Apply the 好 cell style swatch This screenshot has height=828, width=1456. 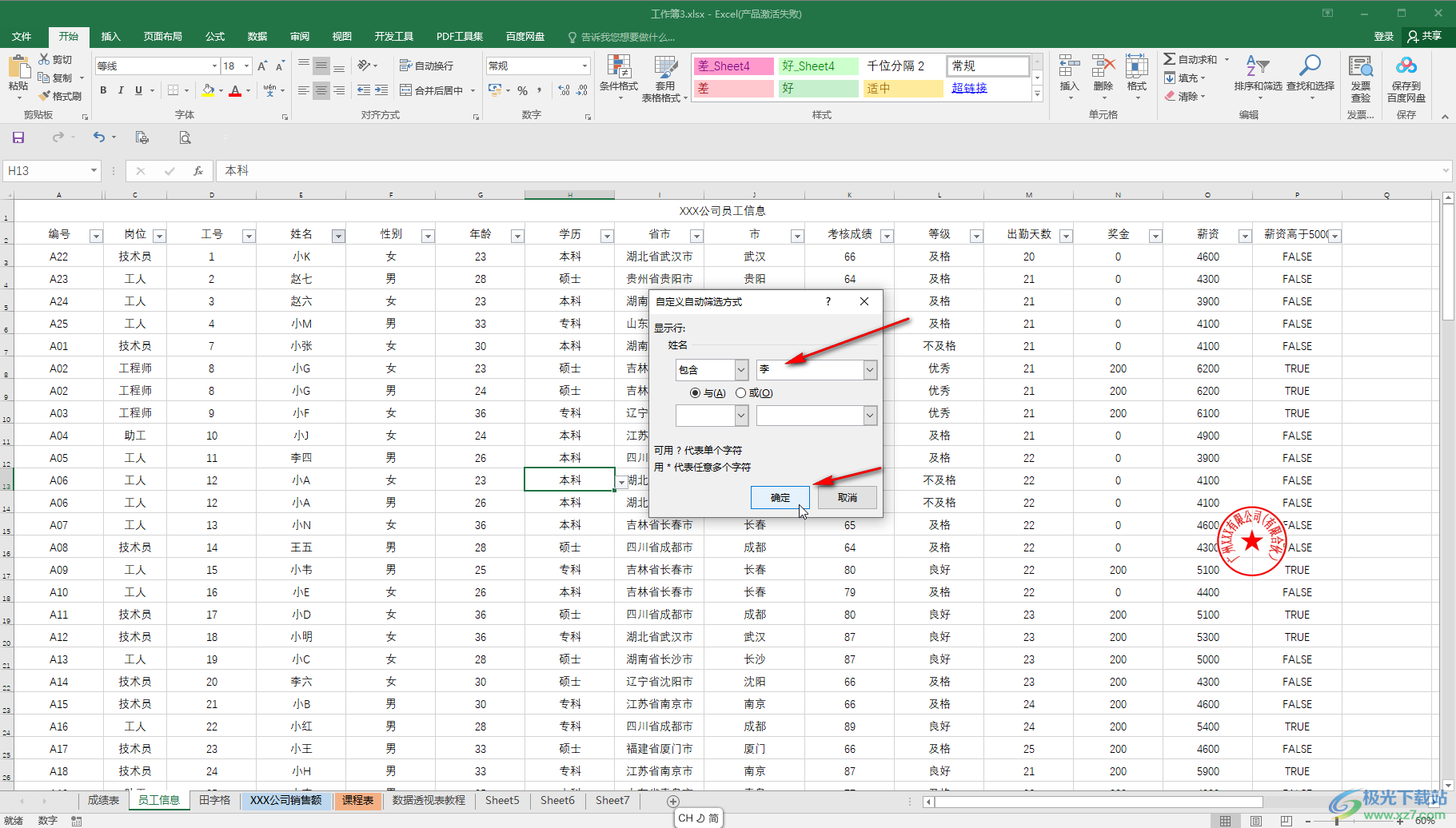(x=819, y=88)
